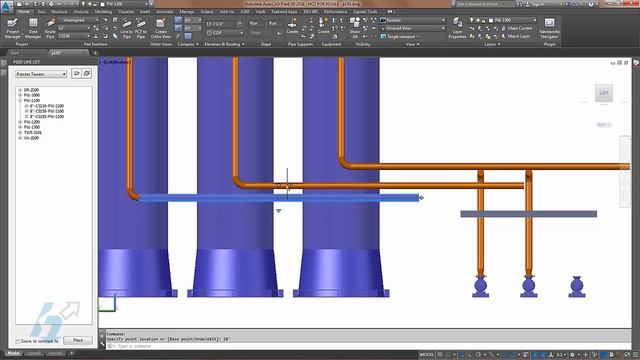Click the open-folder icon in P&ID Line List

coord(76,73)
